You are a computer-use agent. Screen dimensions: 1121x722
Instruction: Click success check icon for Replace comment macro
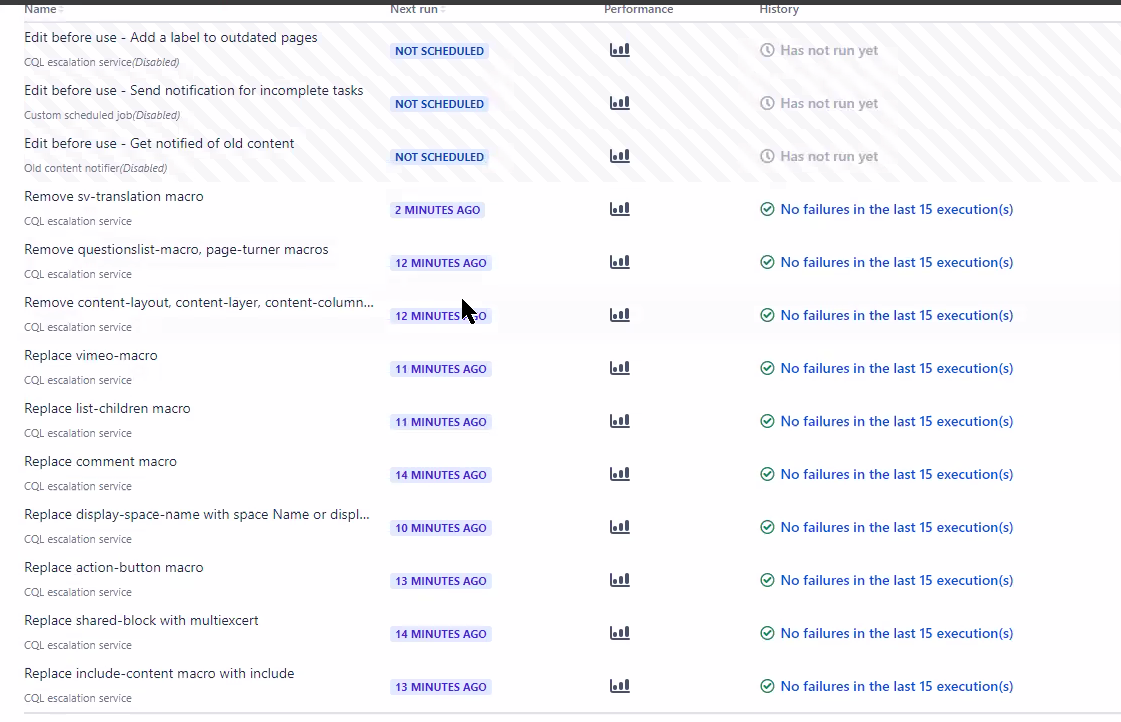(767, 473)
